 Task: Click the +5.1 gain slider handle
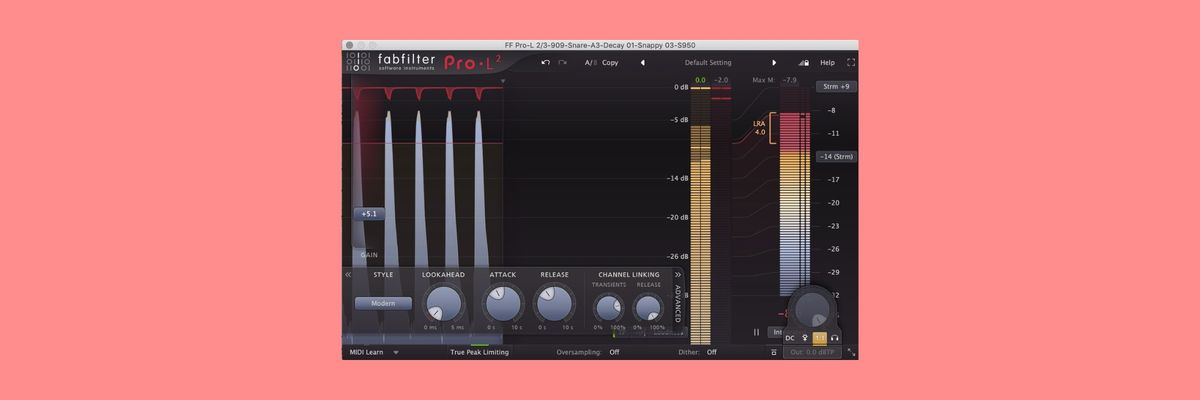point(369,213)
